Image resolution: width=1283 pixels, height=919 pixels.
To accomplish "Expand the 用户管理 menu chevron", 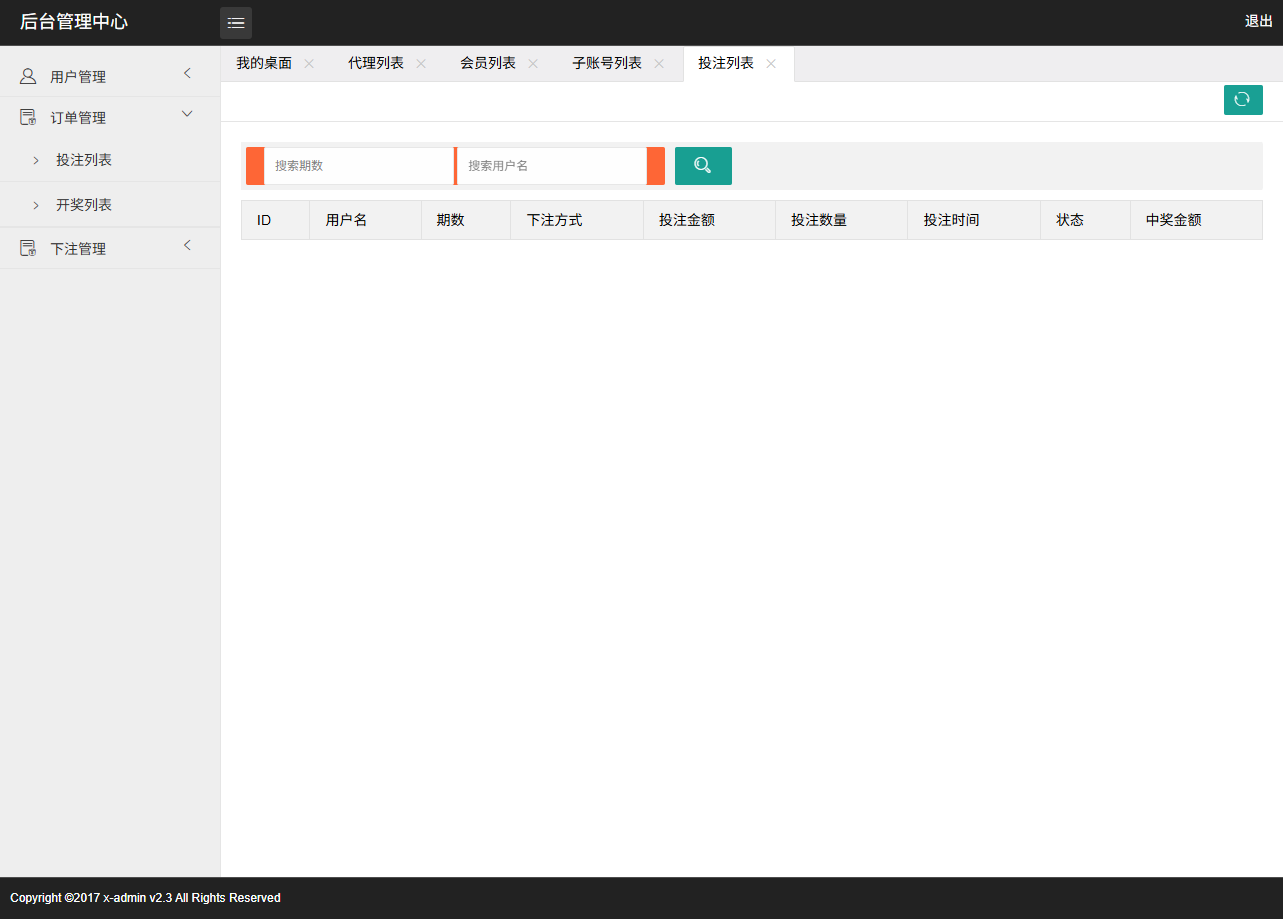I will [x=187, y=73].
